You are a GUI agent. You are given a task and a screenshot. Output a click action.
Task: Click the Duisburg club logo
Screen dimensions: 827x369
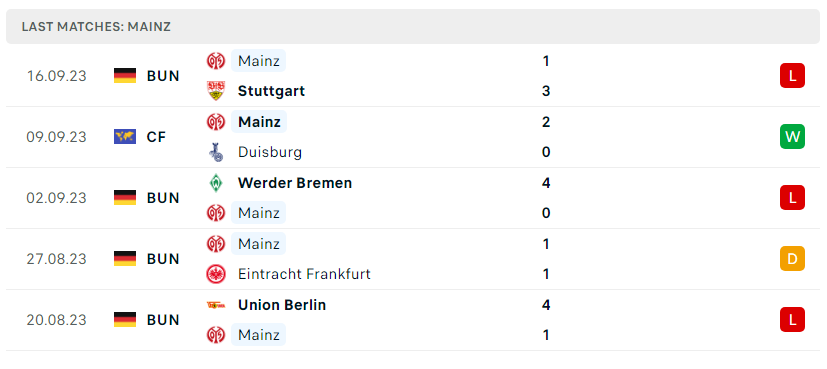click(216, 152)
